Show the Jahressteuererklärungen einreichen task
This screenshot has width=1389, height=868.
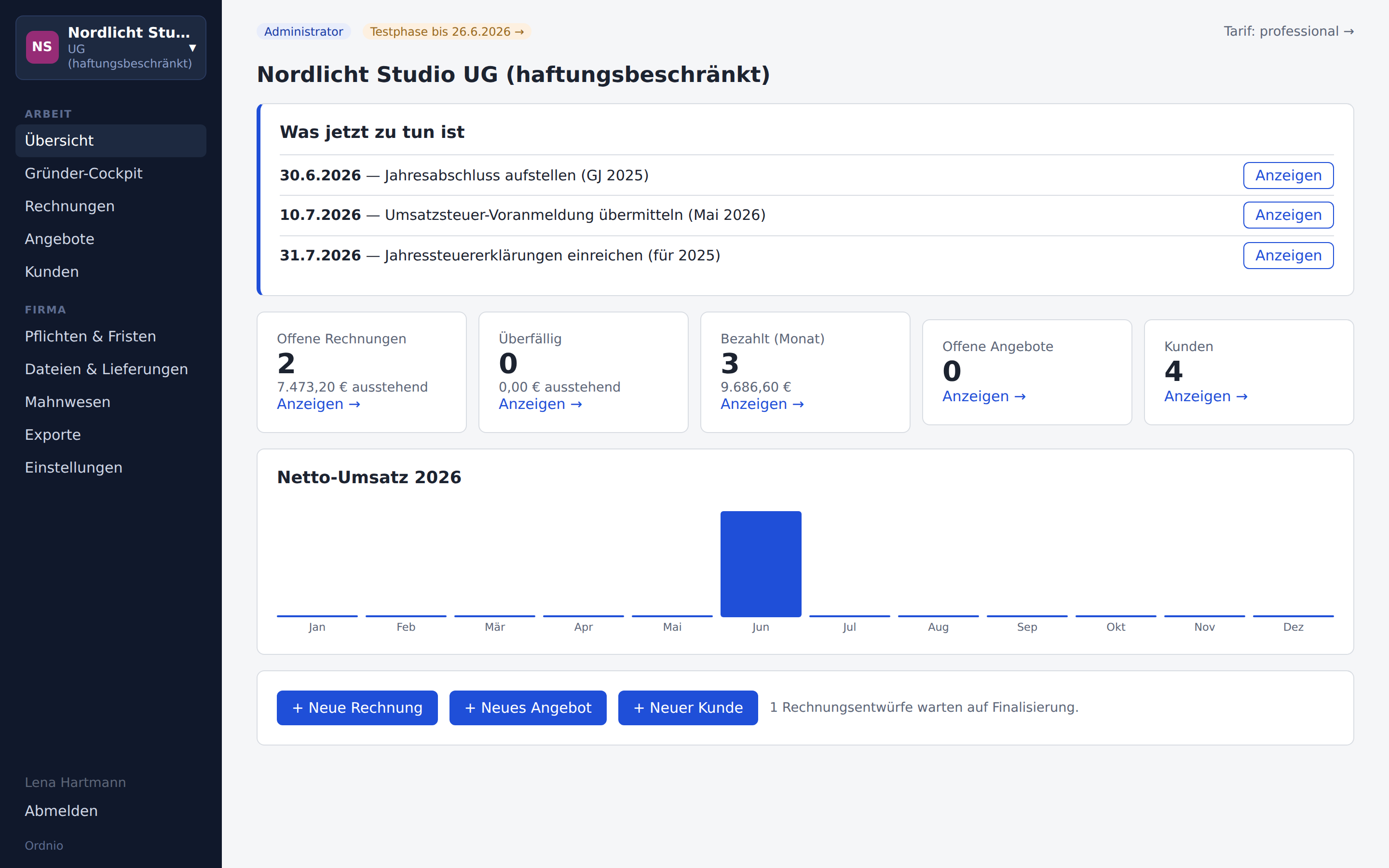tap(1288, 256)
